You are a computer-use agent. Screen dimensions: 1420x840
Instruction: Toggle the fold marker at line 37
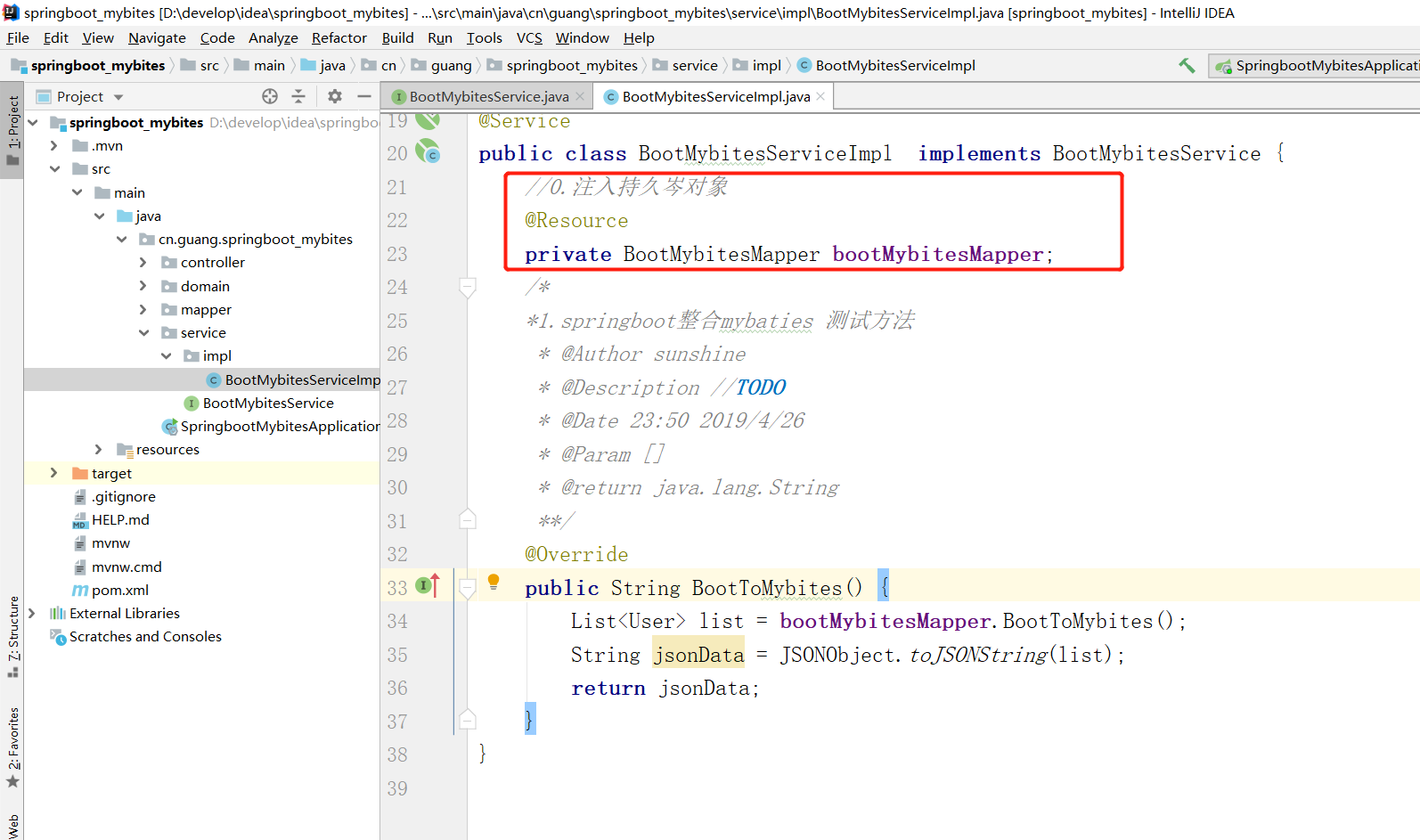coord(468,720)
